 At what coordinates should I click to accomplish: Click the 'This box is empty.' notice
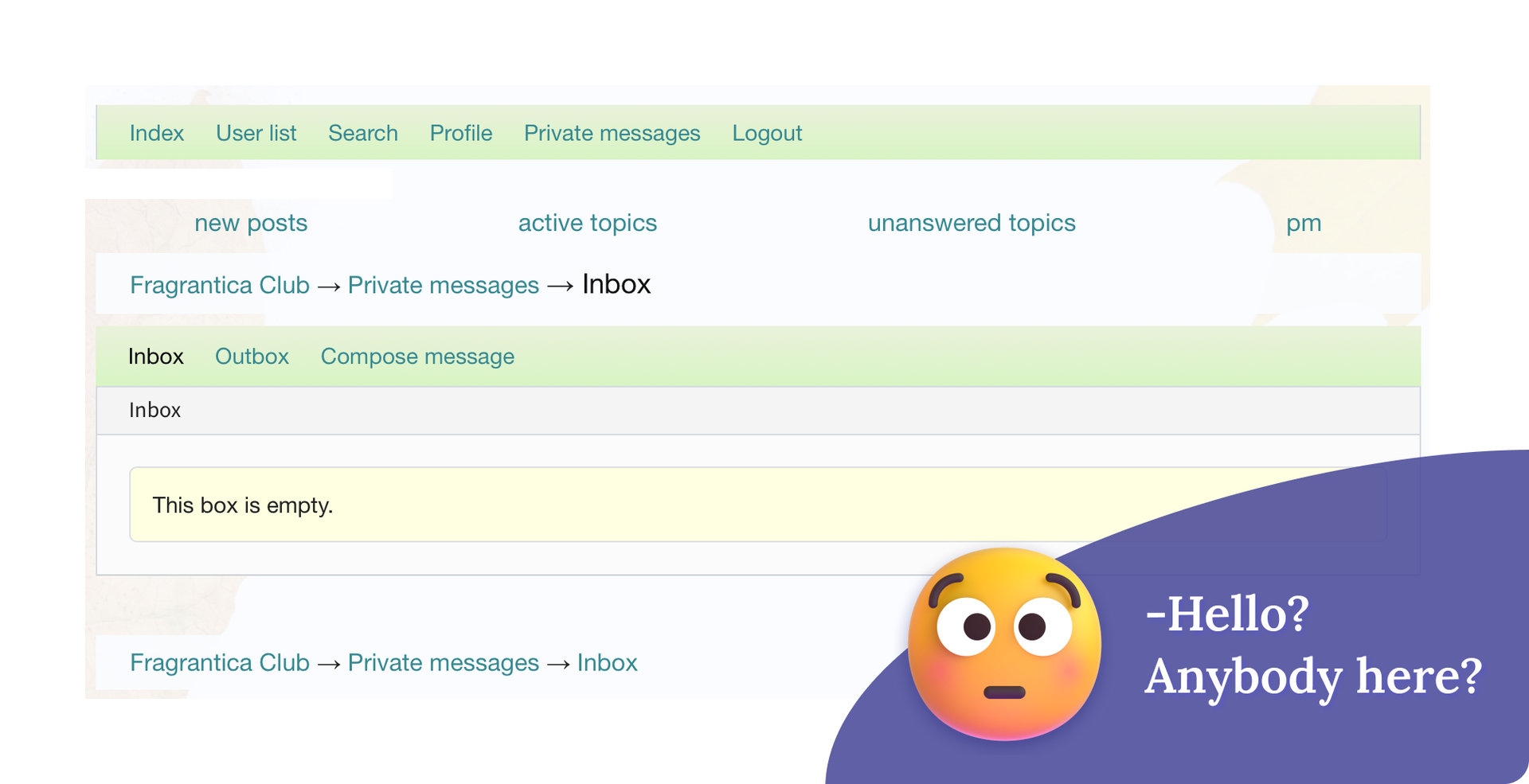pyautogui.click(x=242, y=505)
